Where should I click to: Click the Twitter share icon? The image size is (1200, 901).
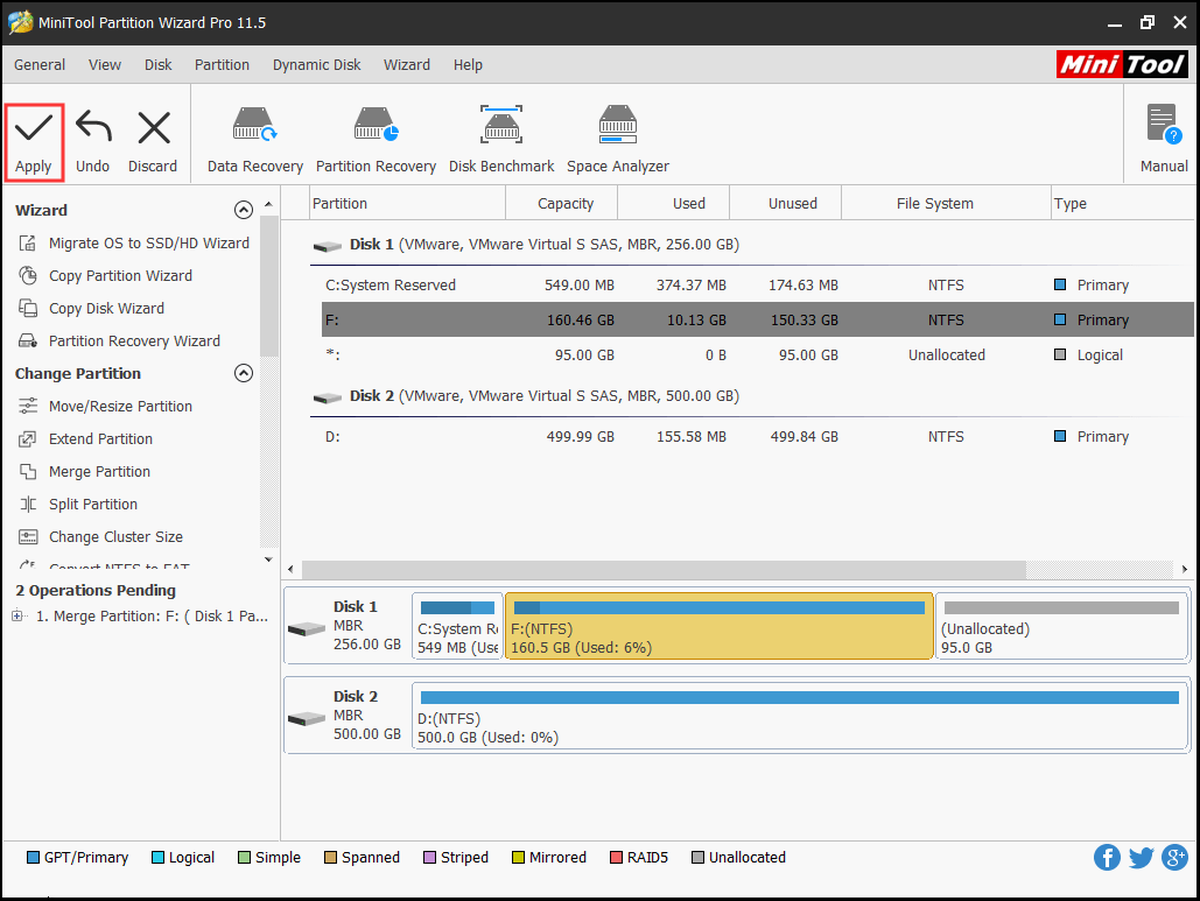pos(1141,857)
